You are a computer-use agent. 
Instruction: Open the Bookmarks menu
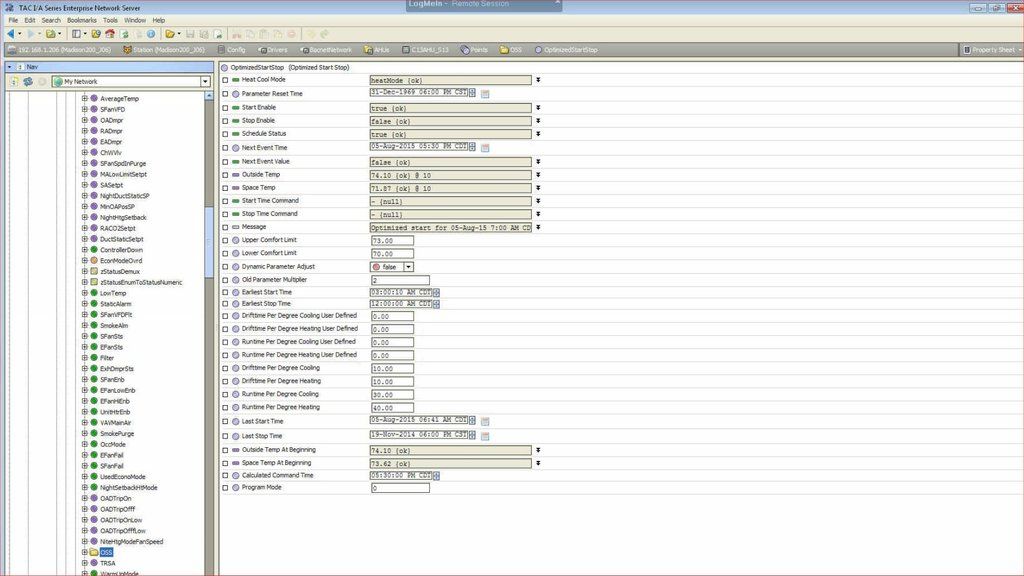[x=80, y=20]
